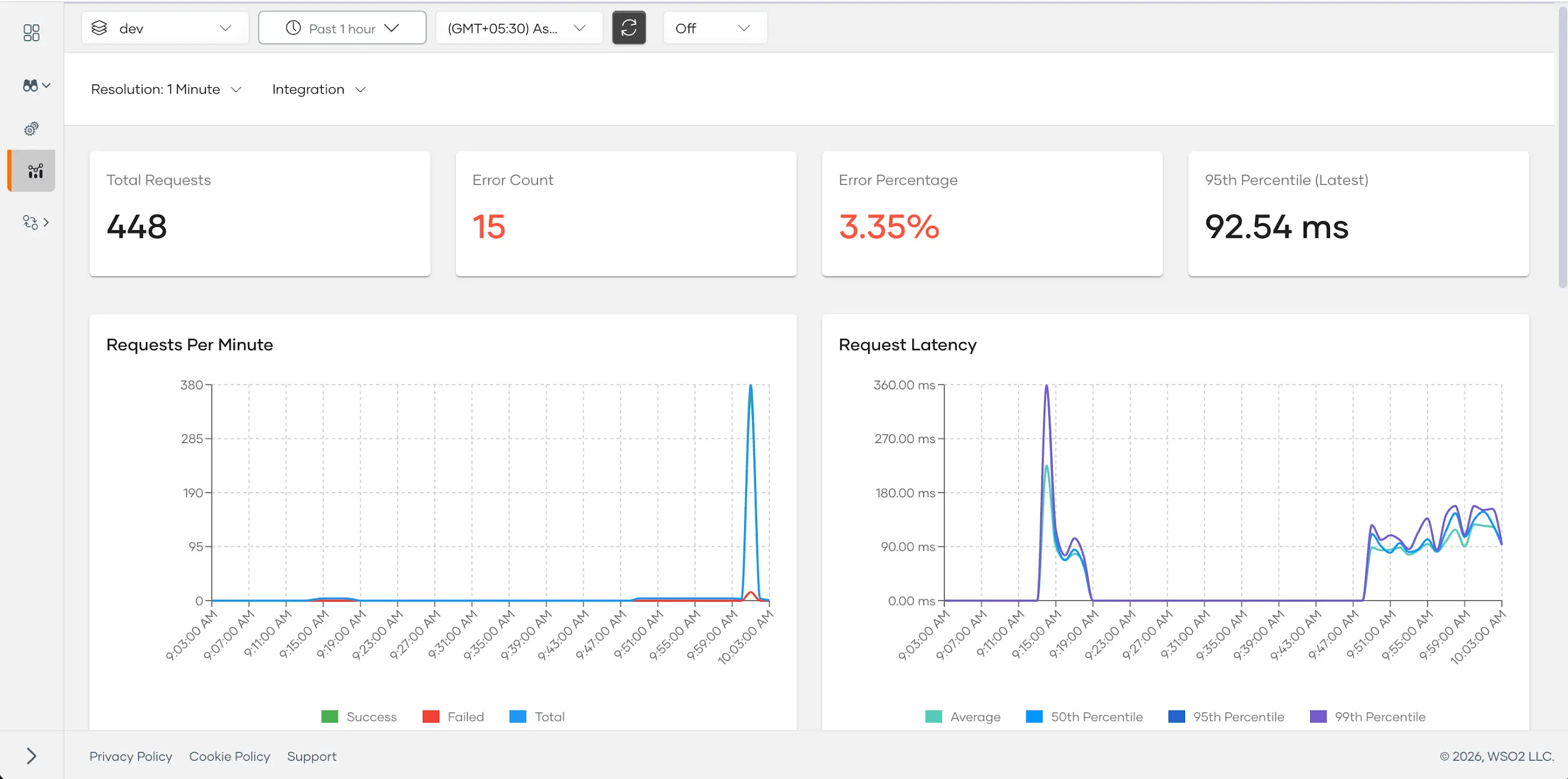1568x779 pixels.
Task: Open the DevOps cycle sidebar icon
Action: pos(31,222)
